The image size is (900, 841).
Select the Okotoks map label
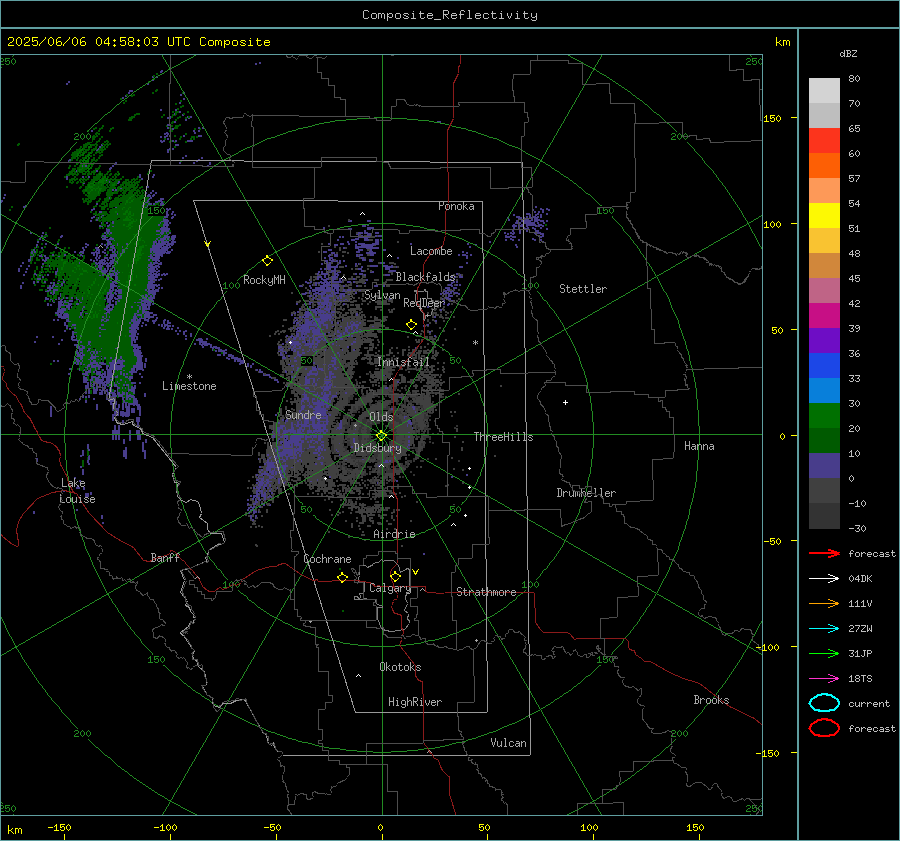(400, 667)
